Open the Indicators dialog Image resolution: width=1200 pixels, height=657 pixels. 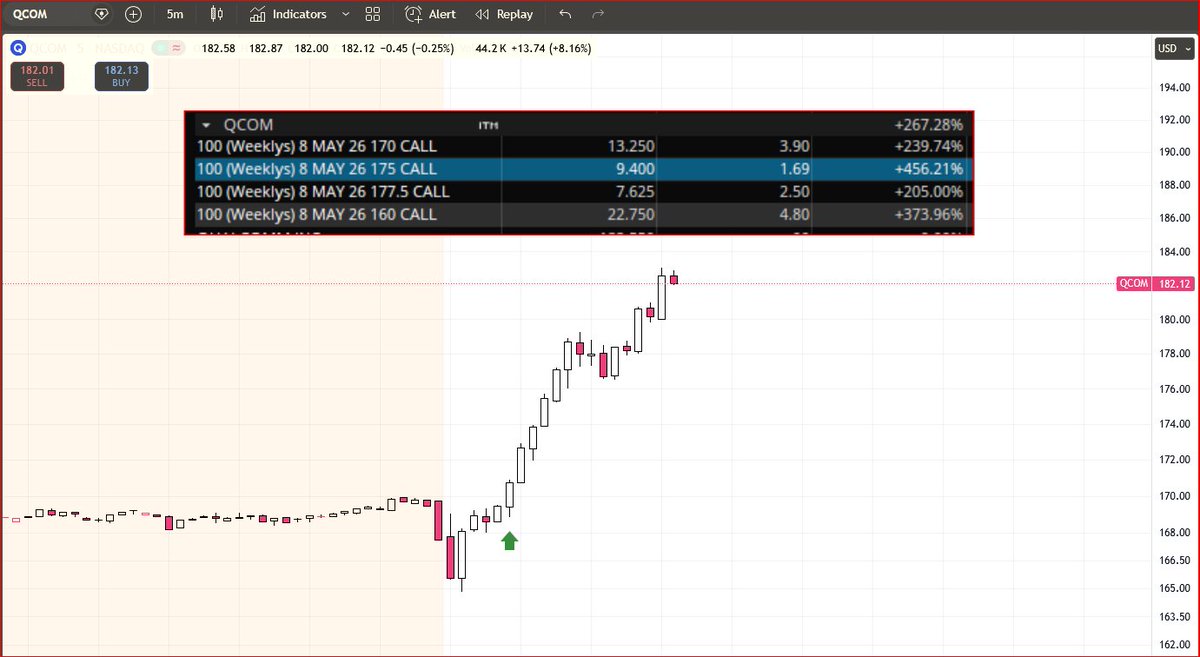point(288,15)
